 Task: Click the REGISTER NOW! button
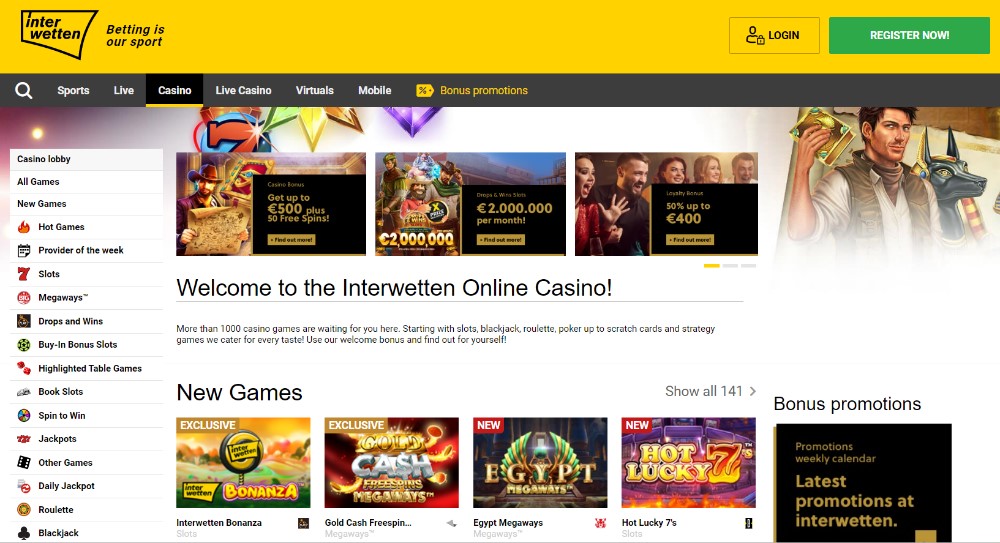909,35
